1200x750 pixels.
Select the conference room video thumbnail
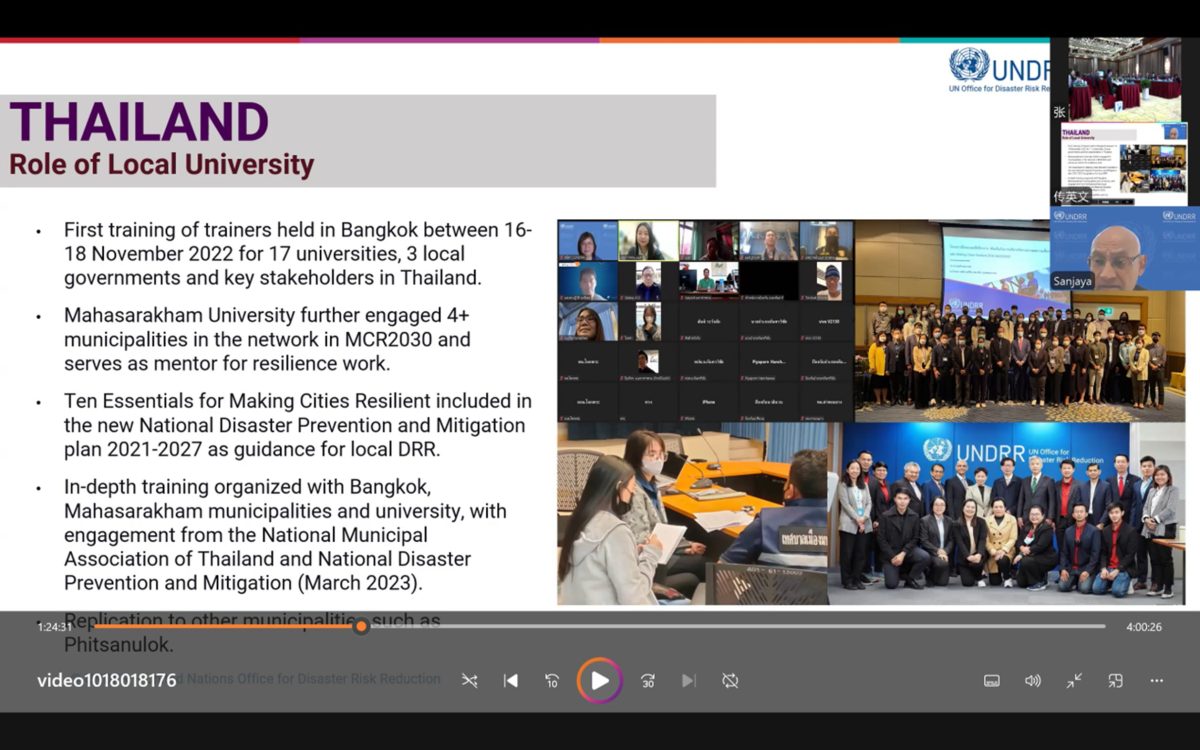1124,79
